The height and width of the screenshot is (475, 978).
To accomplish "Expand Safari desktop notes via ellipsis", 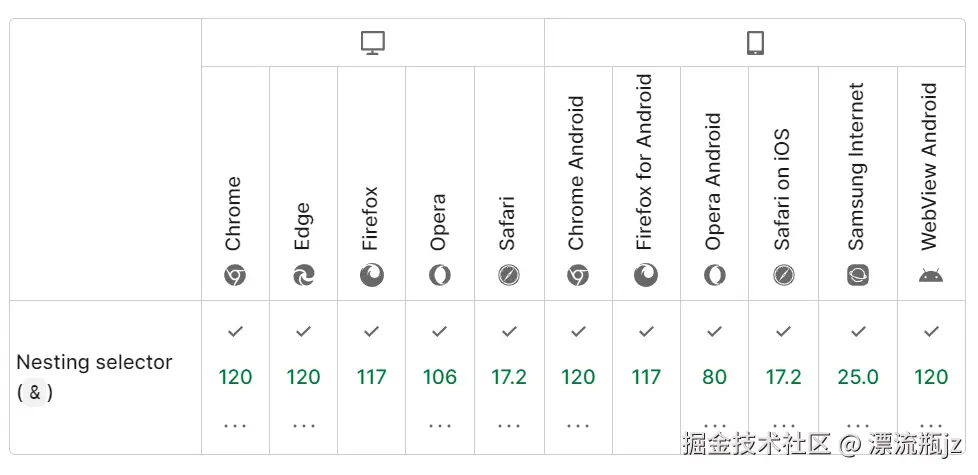I will 509,425.
